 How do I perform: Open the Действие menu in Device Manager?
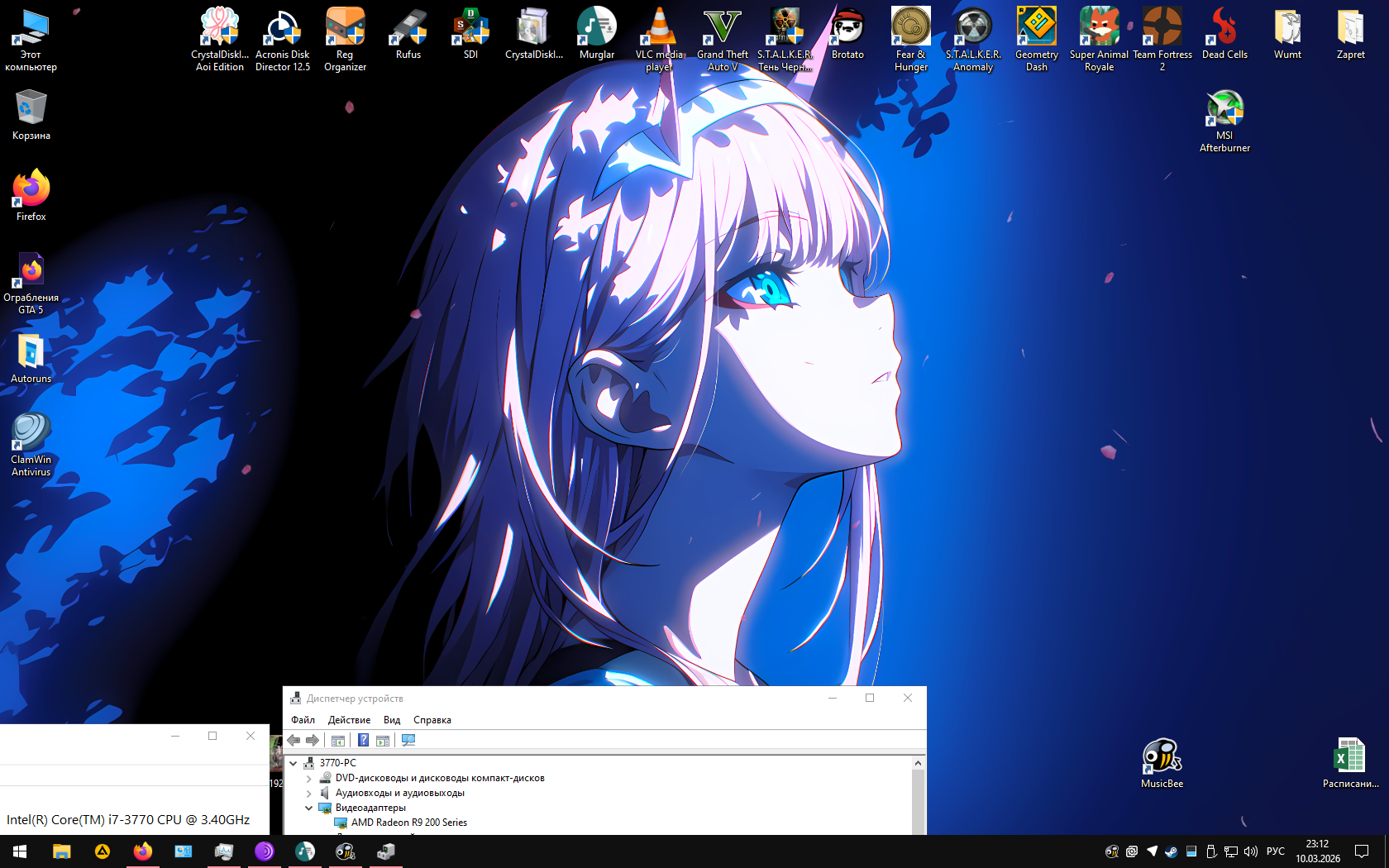point(349,720)
